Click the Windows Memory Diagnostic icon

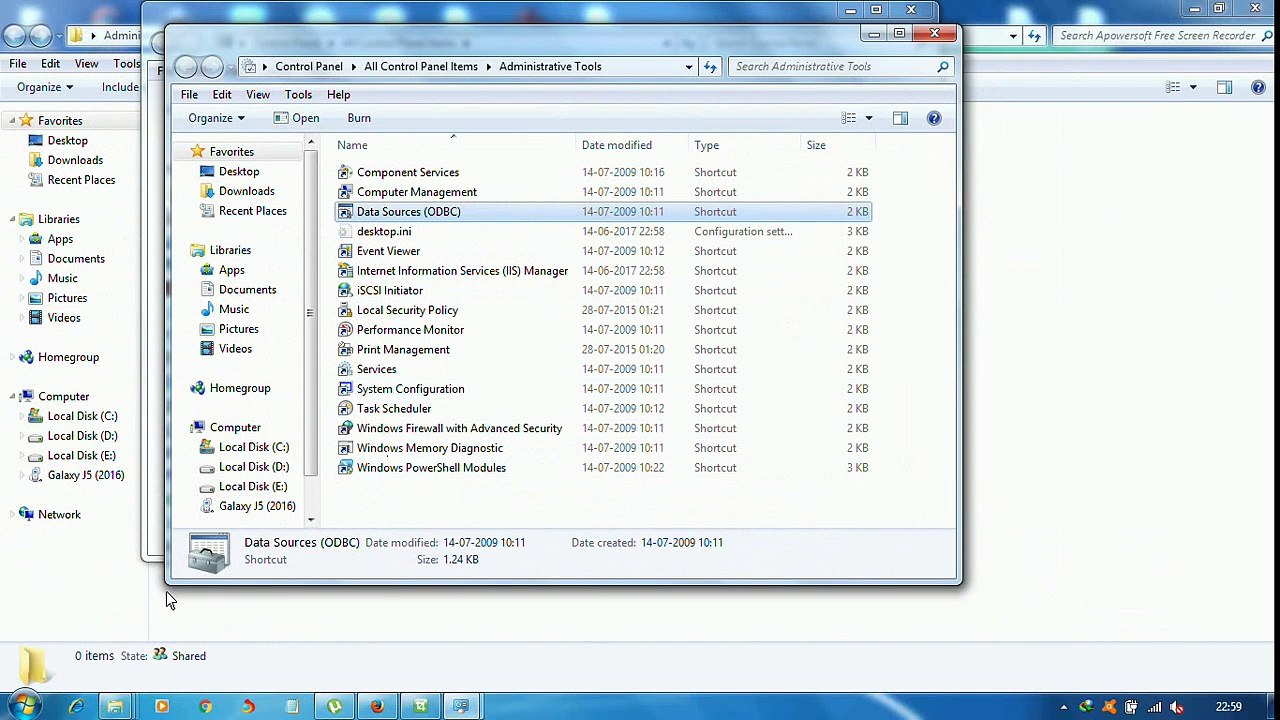pyautogui.click(x=345, y=448)
